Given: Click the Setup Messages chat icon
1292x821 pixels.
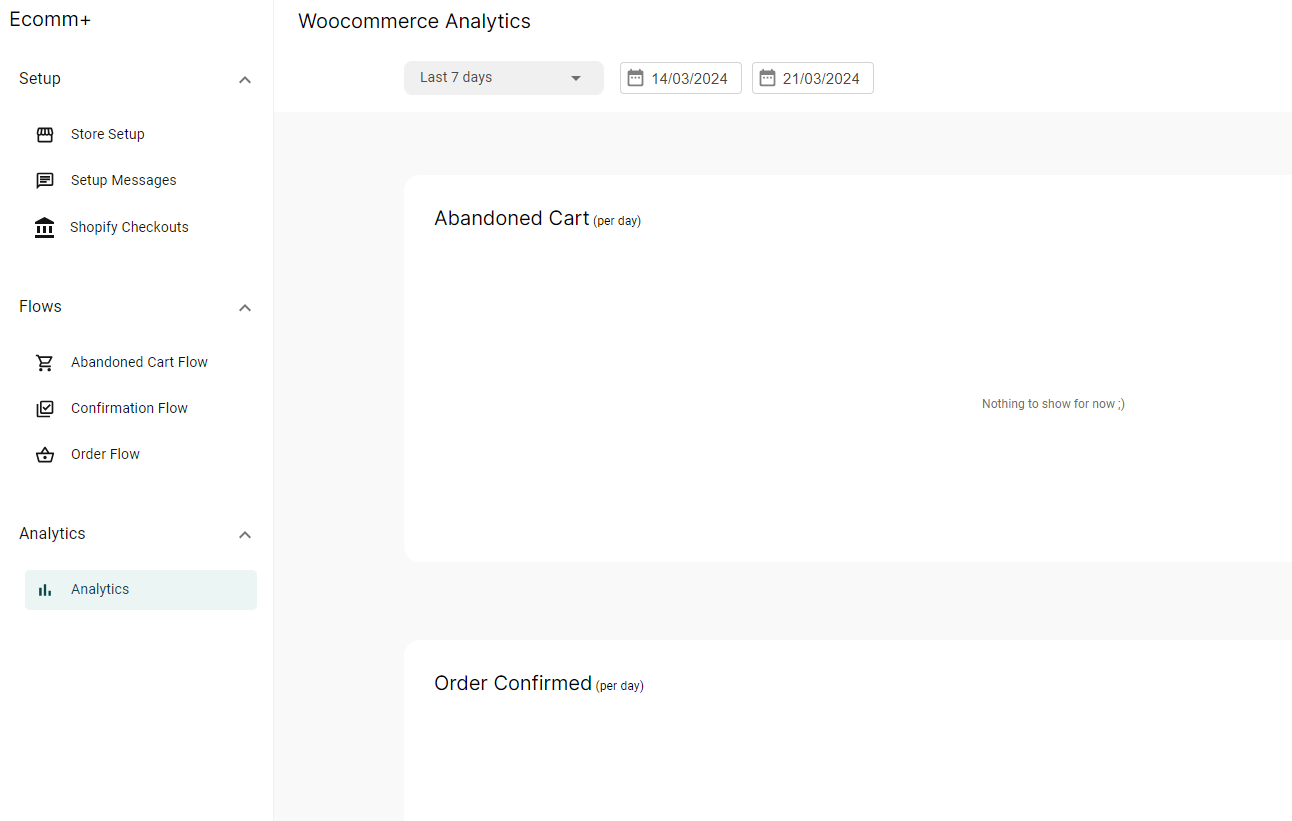Looking at the screenshot, I should 45,181.
